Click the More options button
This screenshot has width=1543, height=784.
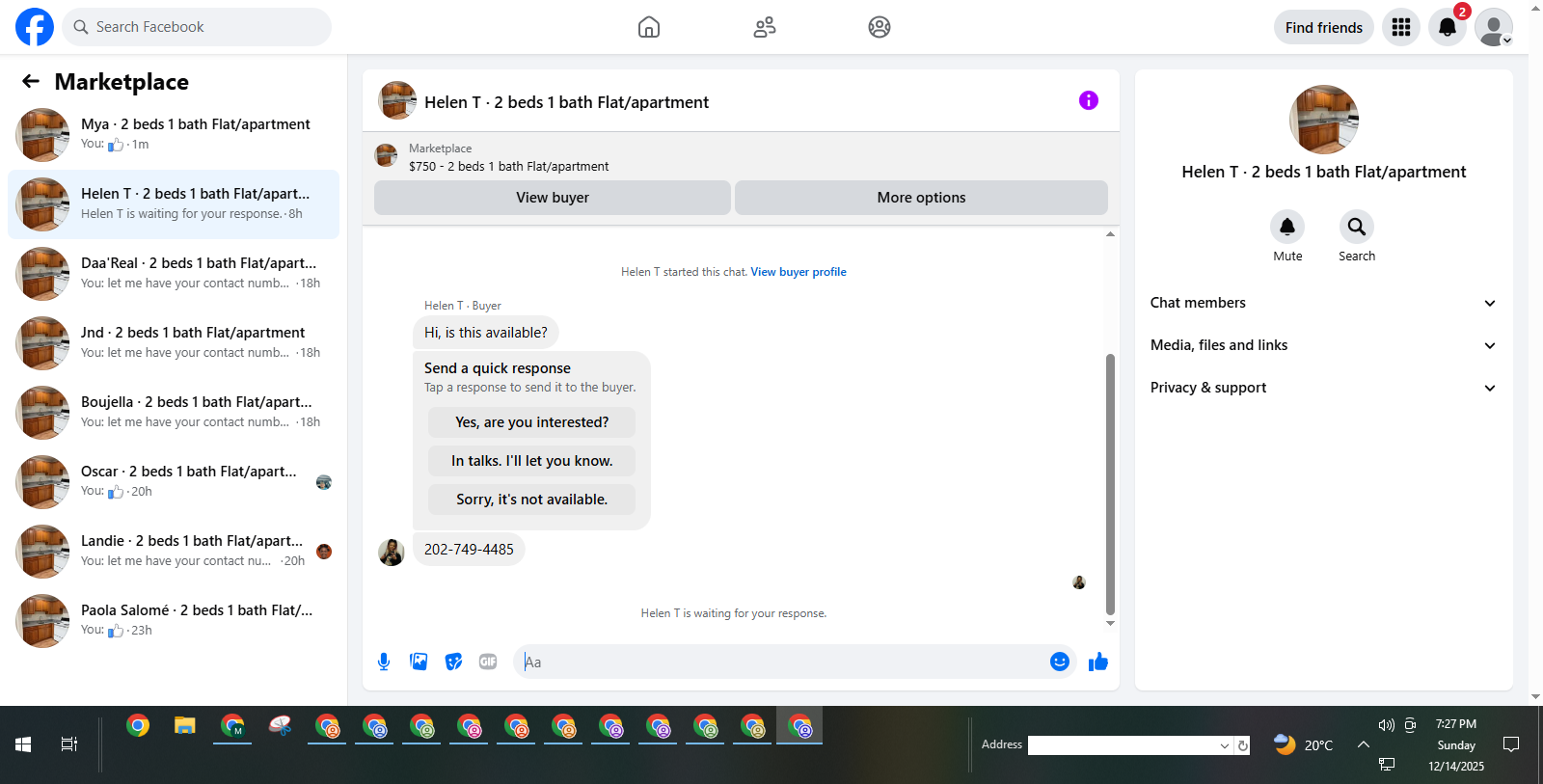921,198
